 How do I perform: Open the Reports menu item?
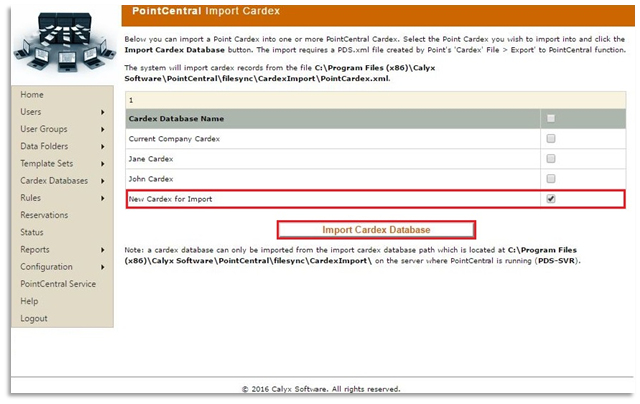(x=35, y=249)
